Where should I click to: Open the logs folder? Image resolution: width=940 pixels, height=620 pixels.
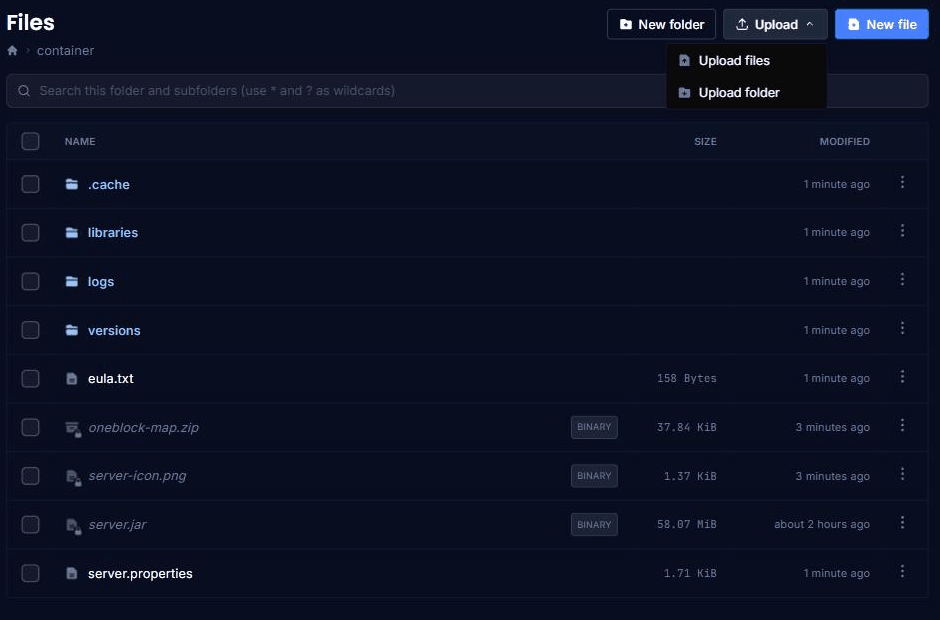pyautogui.click(x=101, y=282)
